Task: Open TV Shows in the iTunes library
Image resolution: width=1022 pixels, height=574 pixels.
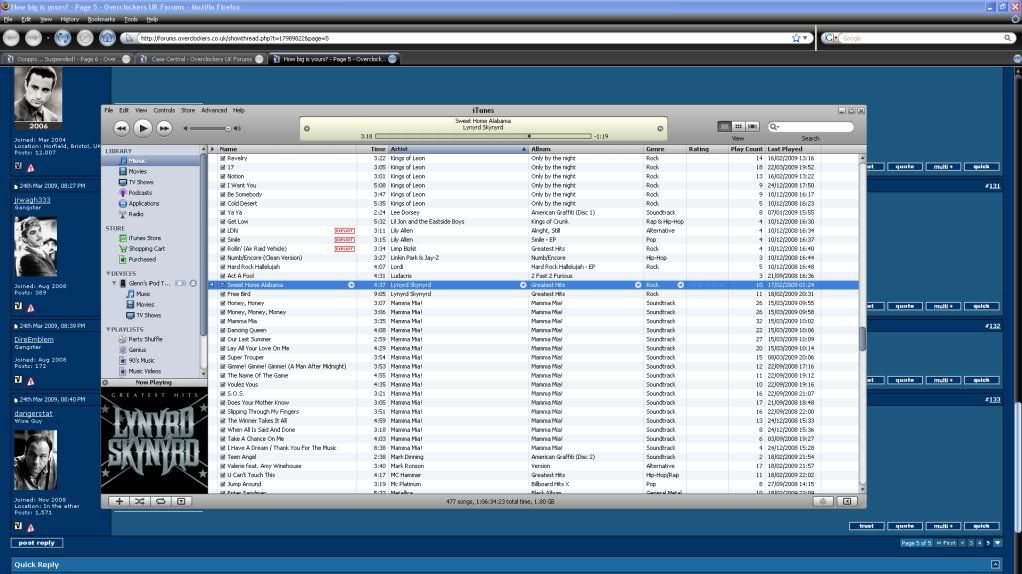Action: coord(141,182)
